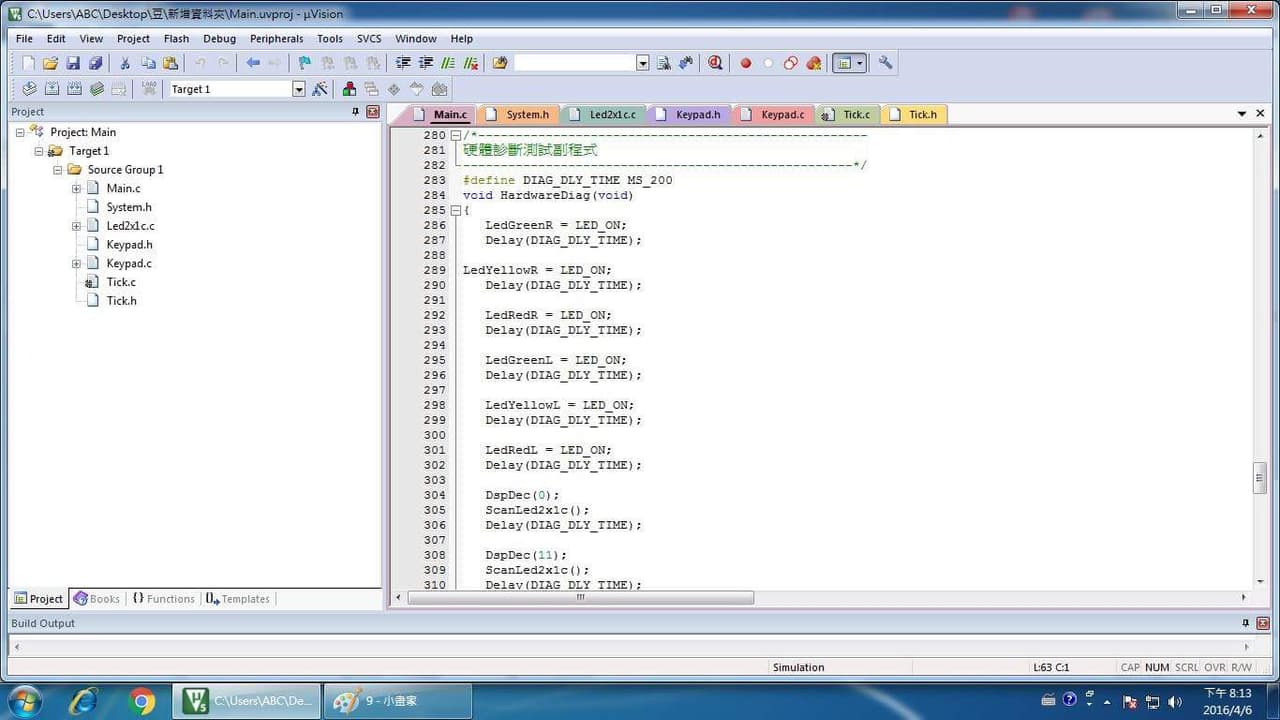Toggle the project panel pin icon
Image resolution: width=1280 pixels, height=720 pixels.
pos(355,112)
